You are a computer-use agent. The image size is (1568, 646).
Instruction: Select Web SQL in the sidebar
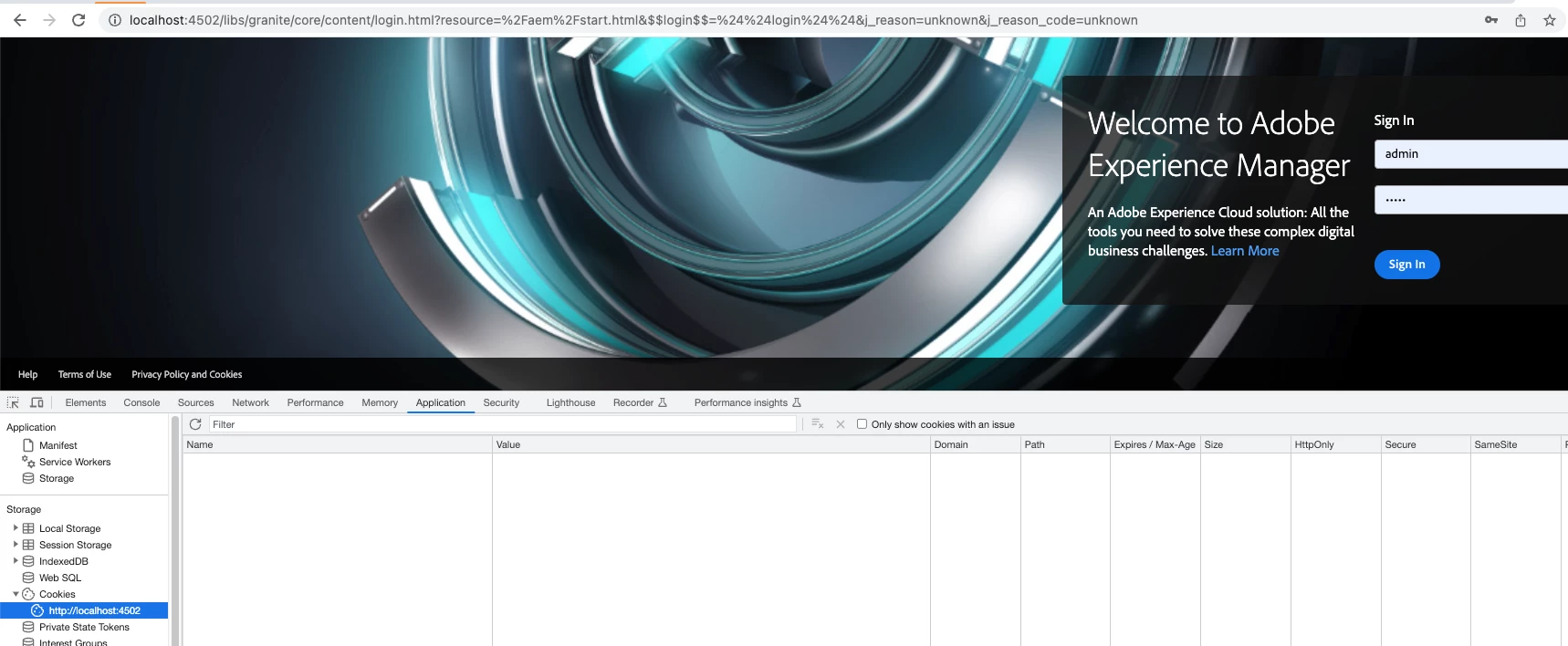pos(60,578)
